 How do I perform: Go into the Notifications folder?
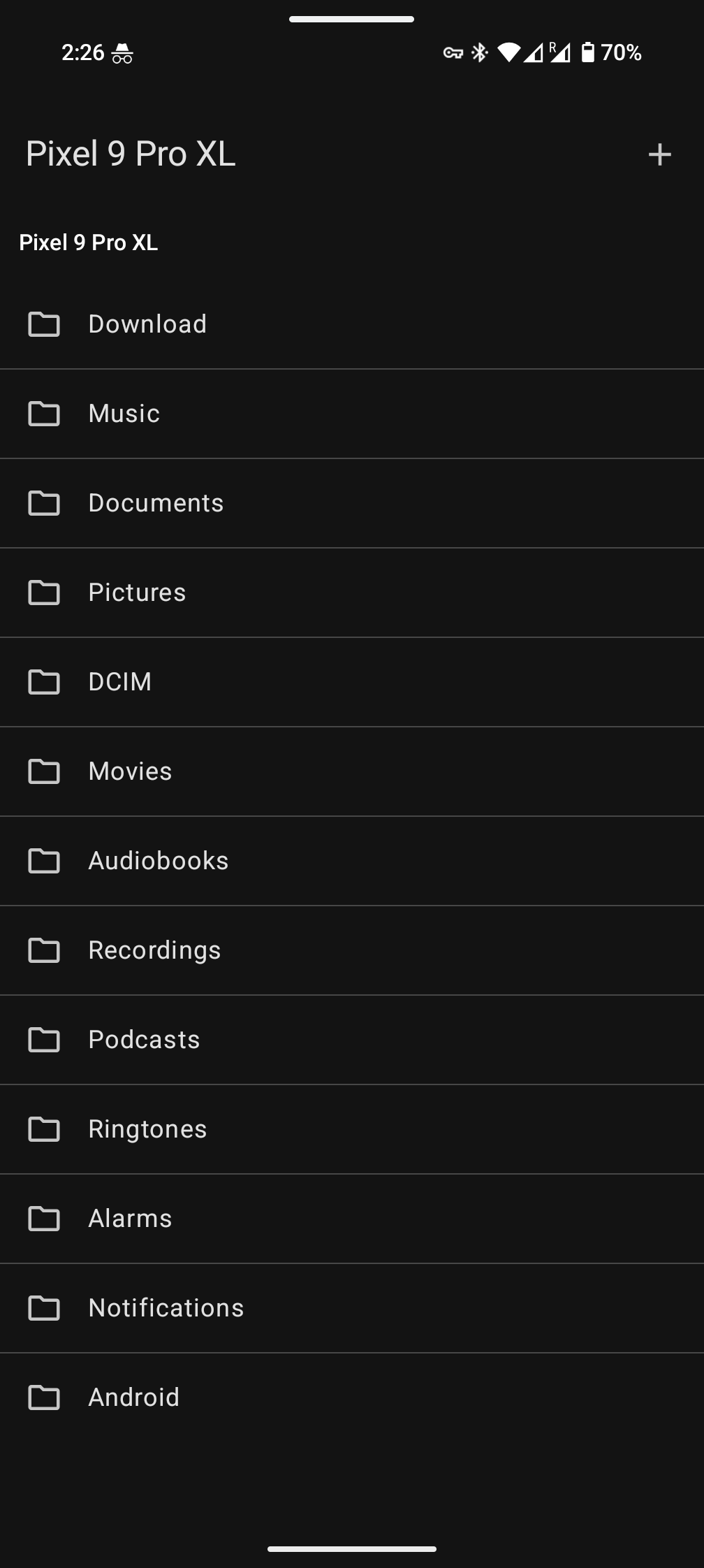tap(166, 1308)
